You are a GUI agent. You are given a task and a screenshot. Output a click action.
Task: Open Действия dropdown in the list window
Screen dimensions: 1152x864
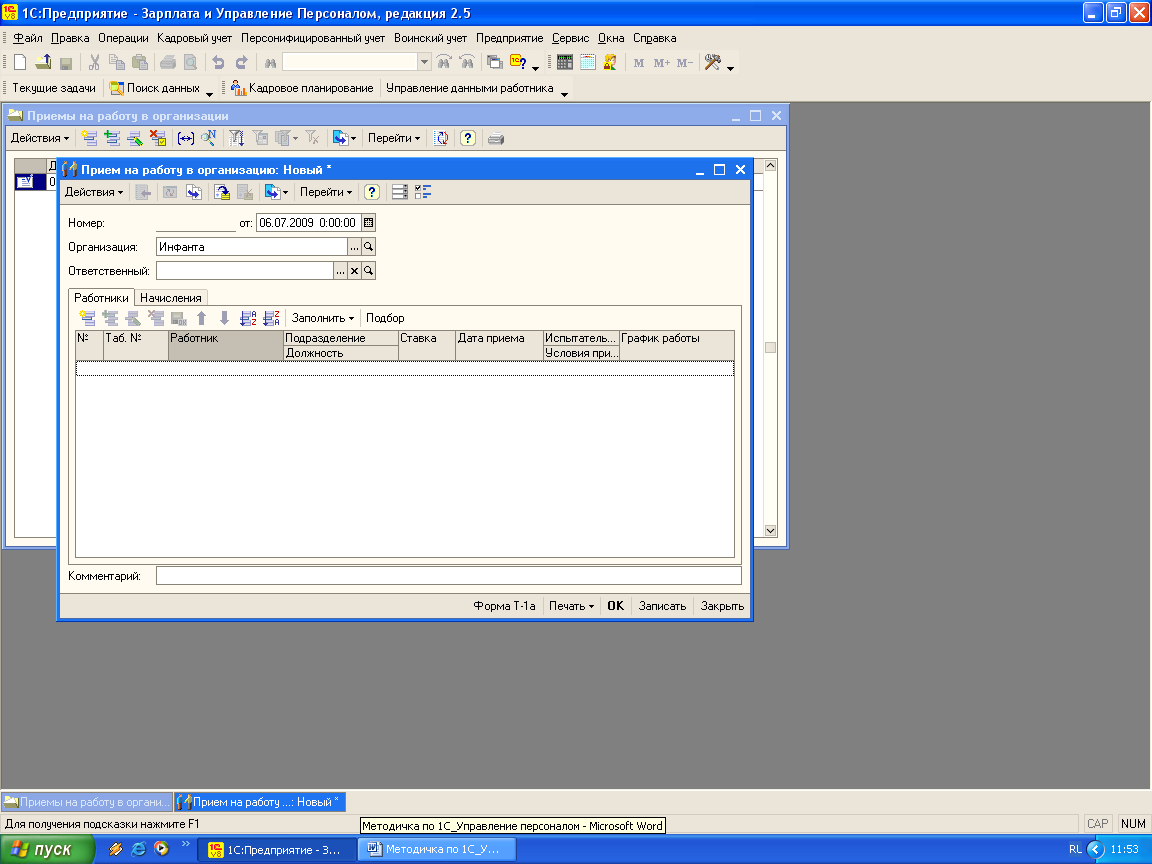(x=40, y=138)
